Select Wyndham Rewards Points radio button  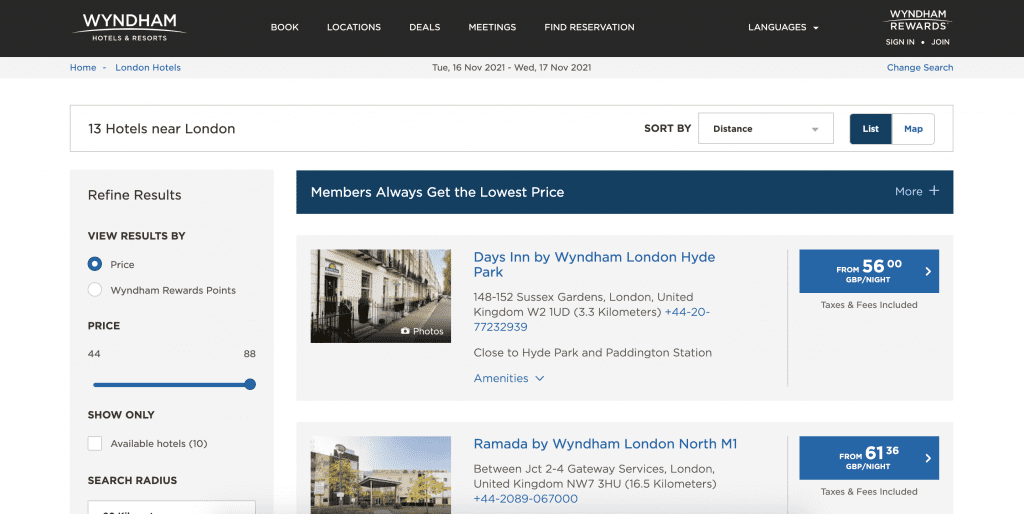[95, 289]
